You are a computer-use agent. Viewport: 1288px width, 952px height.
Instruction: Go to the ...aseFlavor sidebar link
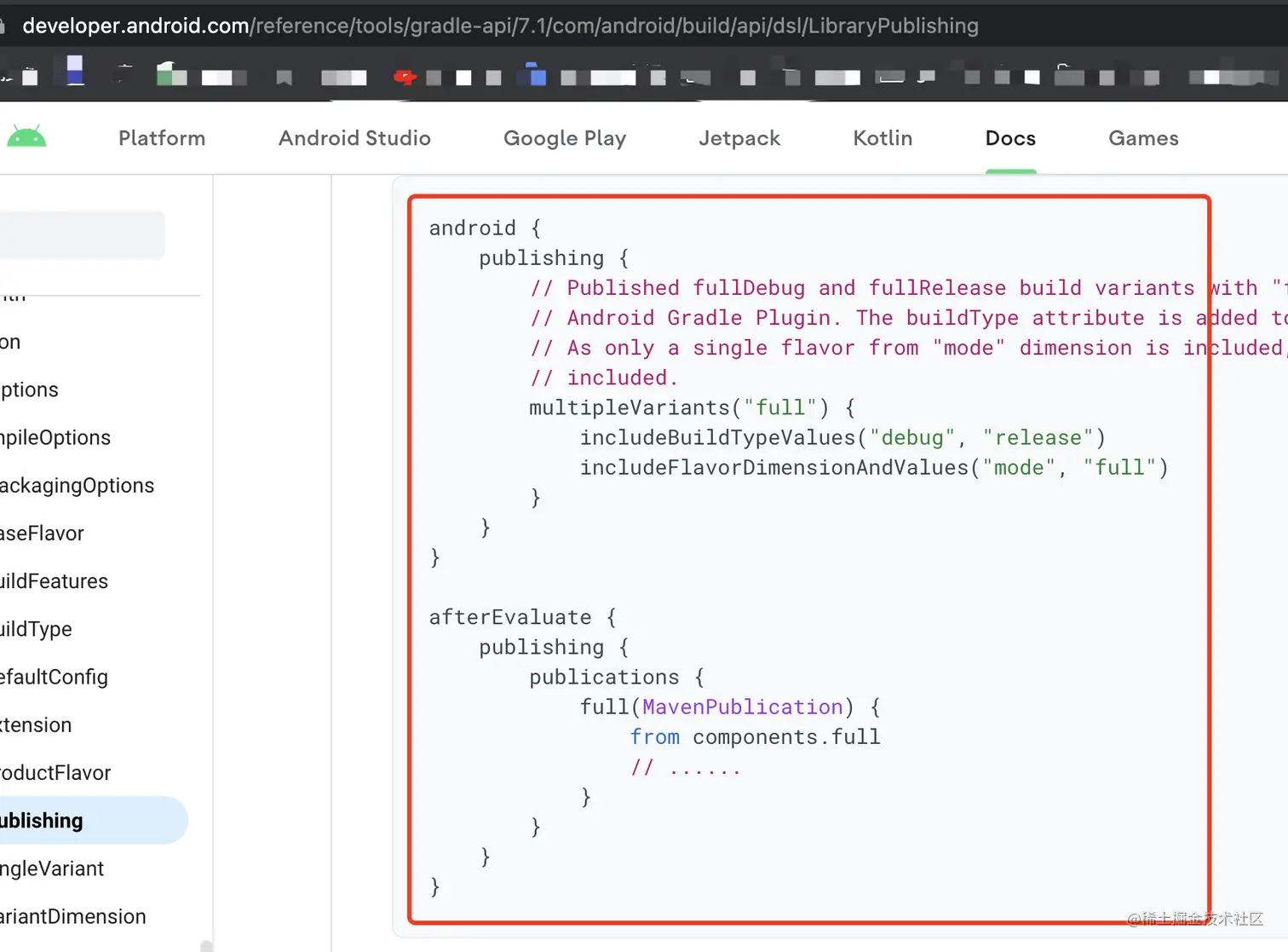click(42, 534)
